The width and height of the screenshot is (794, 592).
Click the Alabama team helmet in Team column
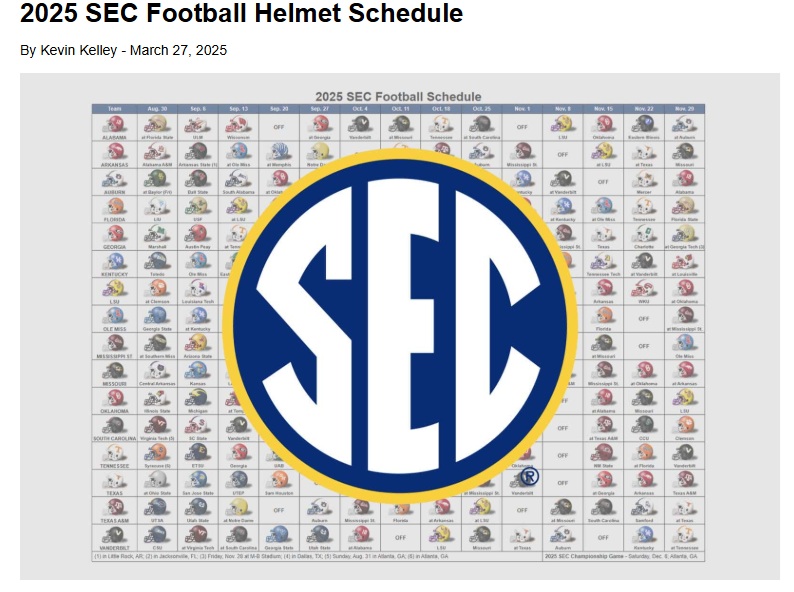point(116,123)
